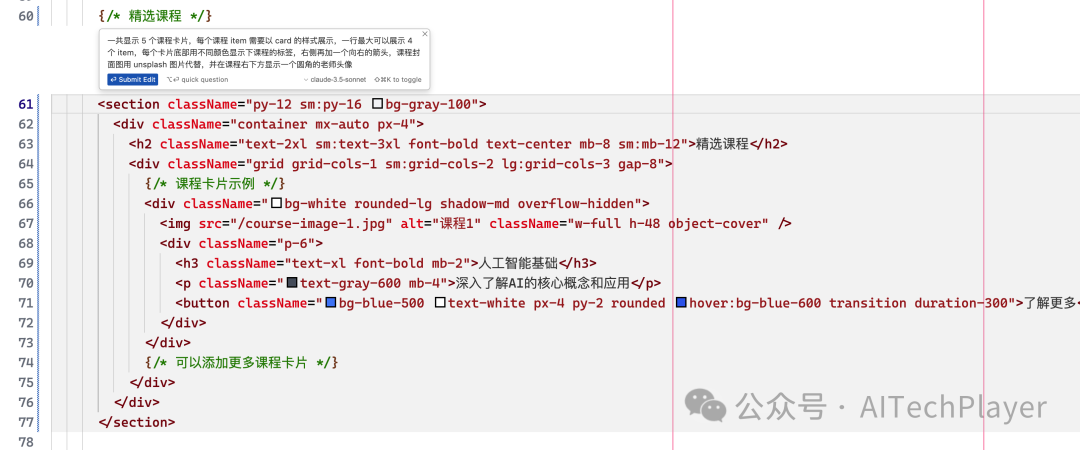
Task: Click the text-white color swatch
Action: tap(439, 303)
